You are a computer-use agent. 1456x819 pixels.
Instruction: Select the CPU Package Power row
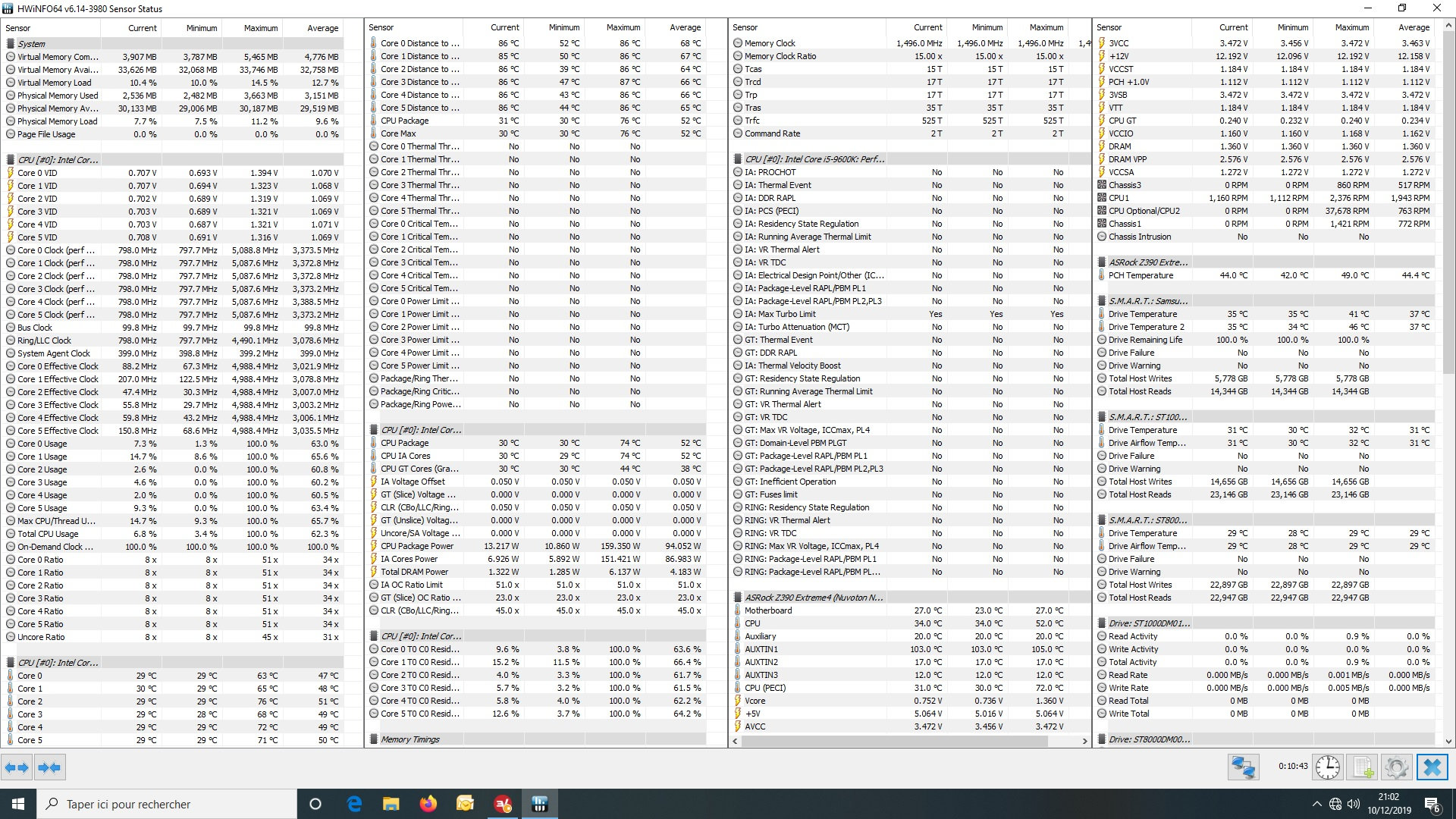pyautogui.click(x=417, y=546)
